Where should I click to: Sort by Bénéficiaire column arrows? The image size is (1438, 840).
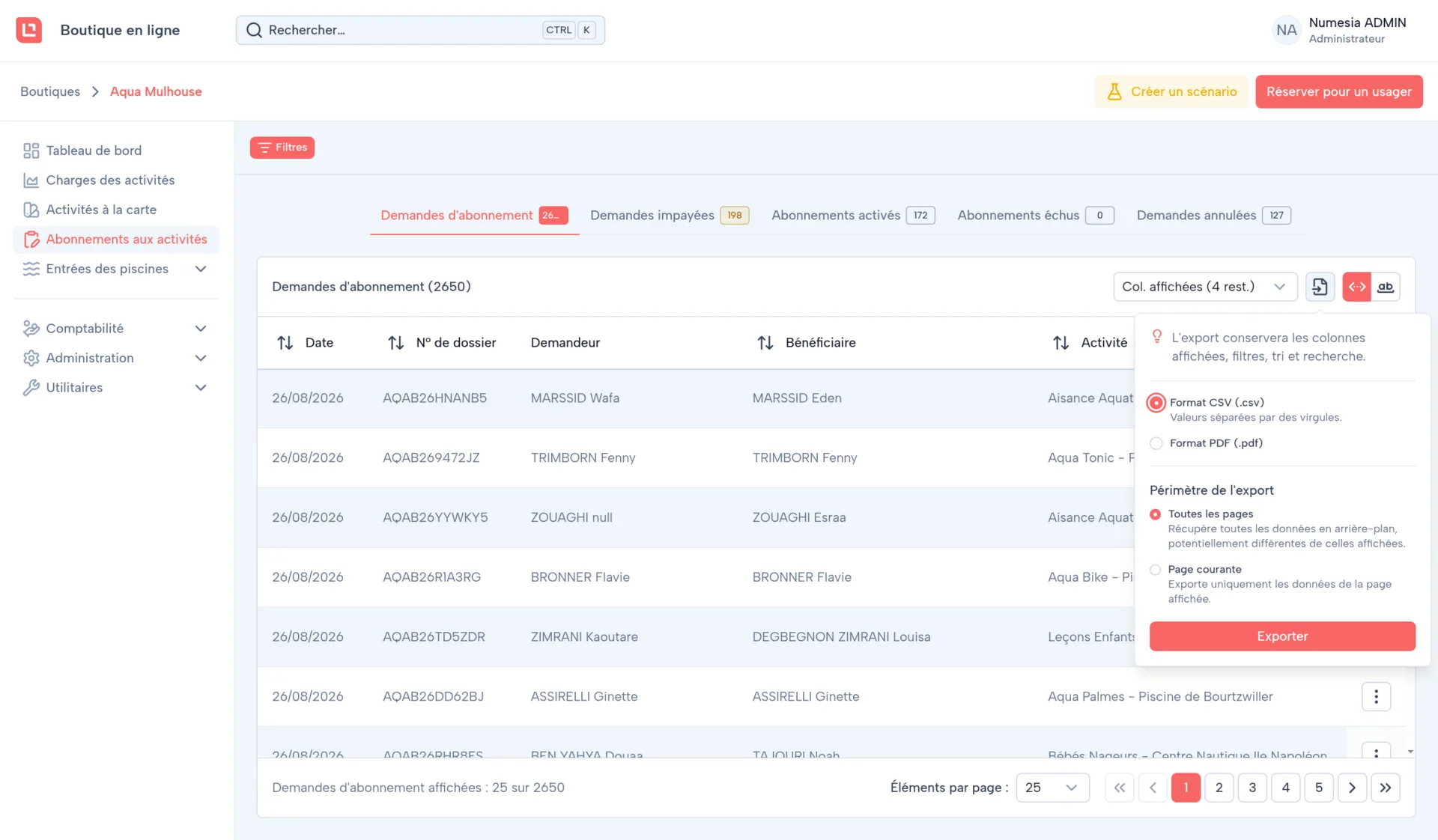pos(765,343)
